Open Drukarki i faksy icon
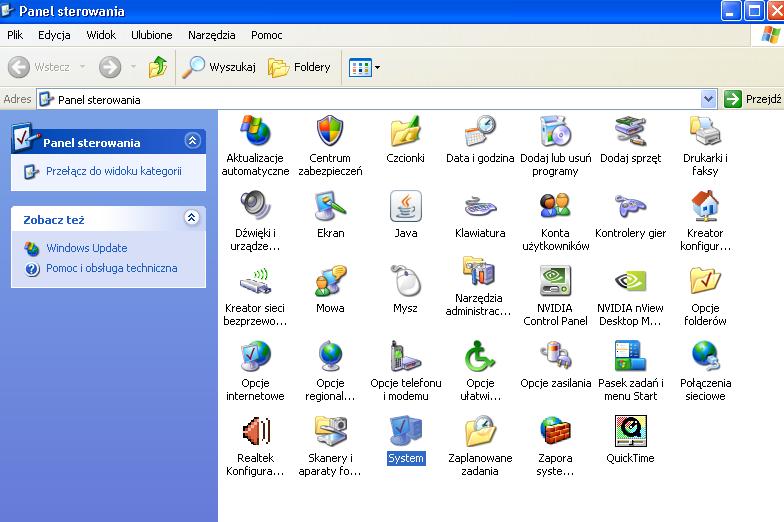This screenshot has width=784, height=522. [705, 131]
